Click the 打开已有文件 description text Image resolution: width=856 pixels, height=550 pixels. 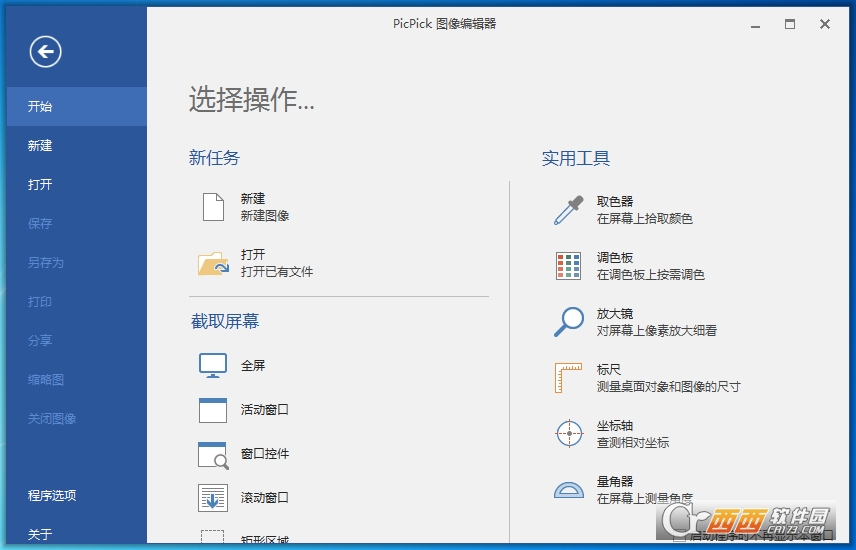pos(277,271)
